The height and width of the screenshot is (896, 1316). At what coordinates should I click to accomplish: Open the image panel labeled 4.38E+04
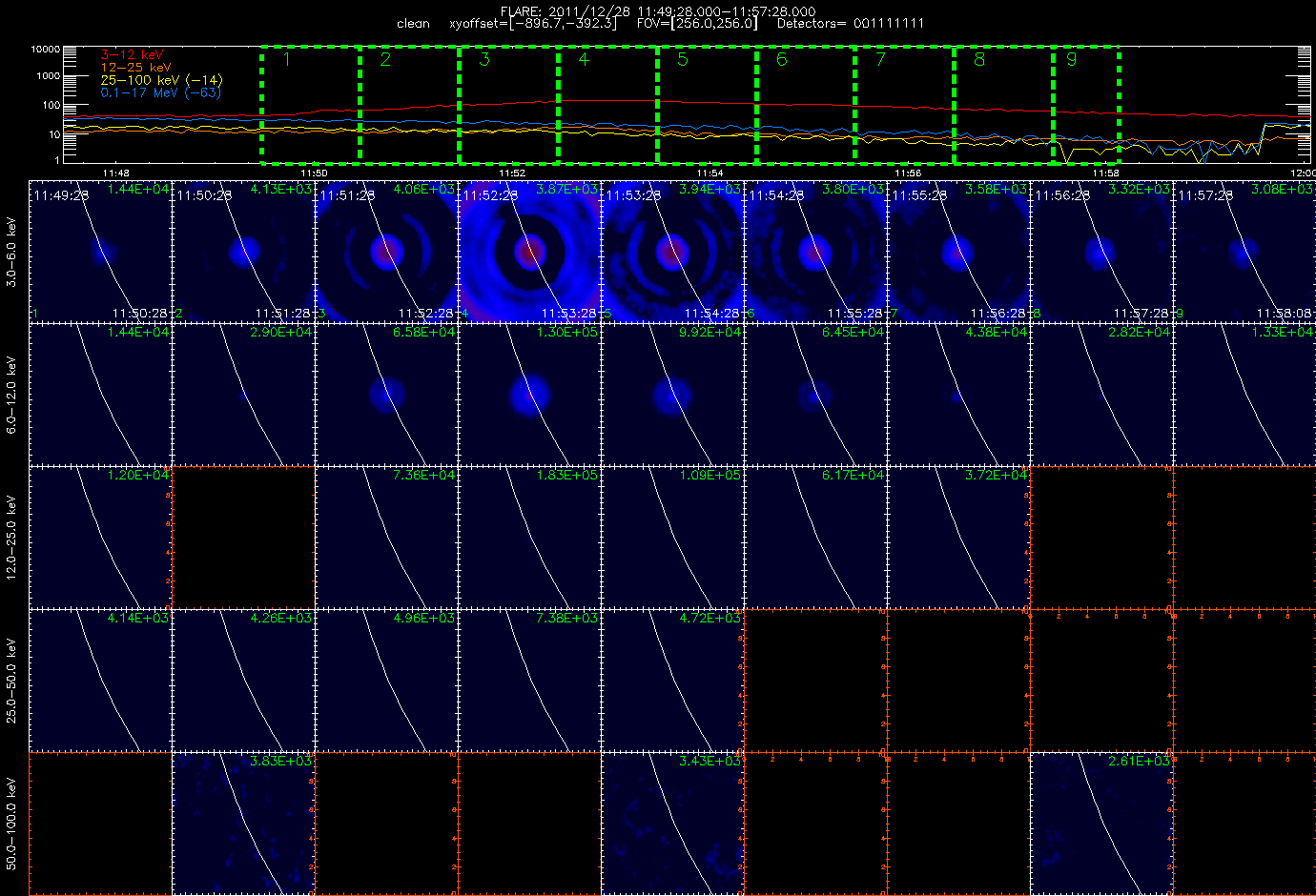958,395
